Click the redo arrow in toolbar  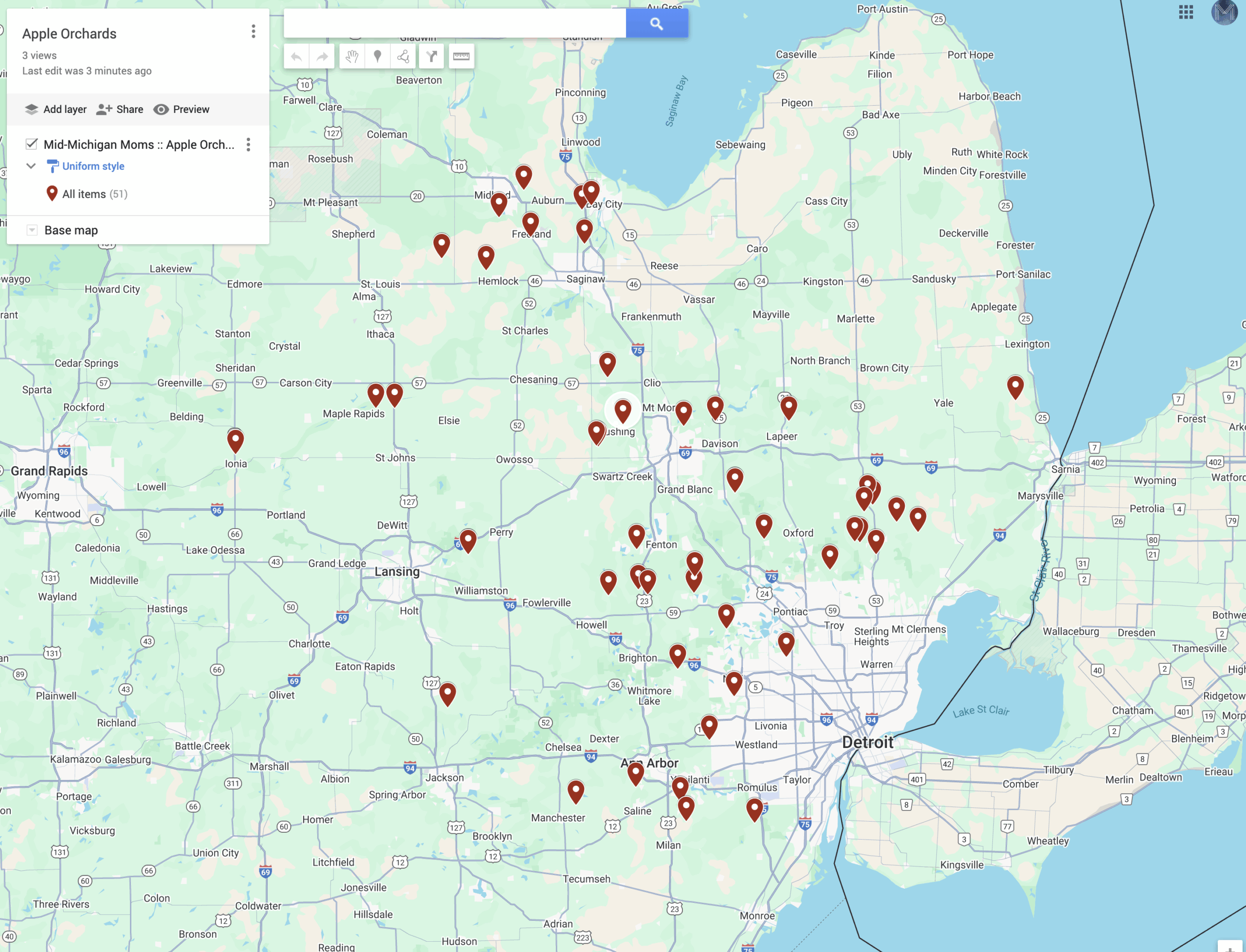322,56
